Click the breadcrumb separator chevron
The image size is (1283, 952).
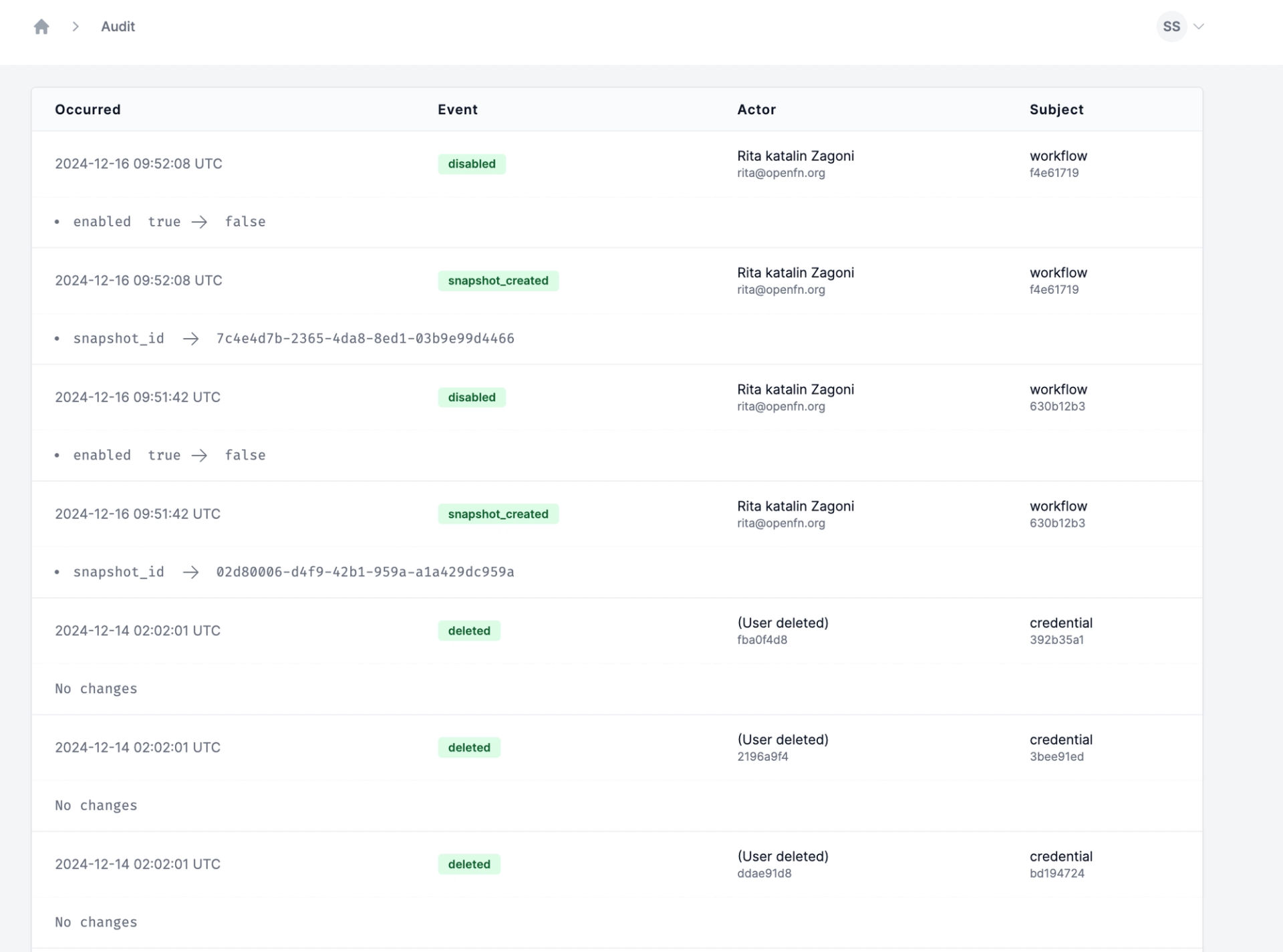click(76, 27)
